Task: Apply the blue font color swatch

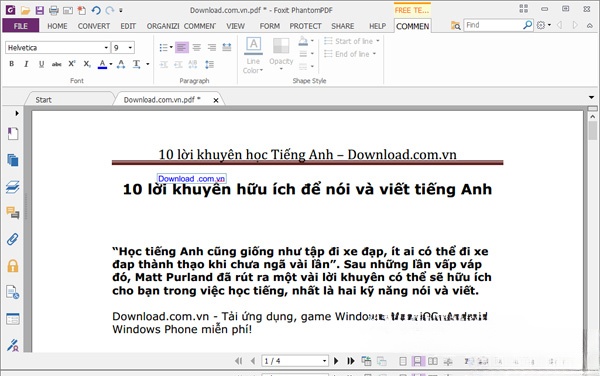Action: [x=102, y=64]
